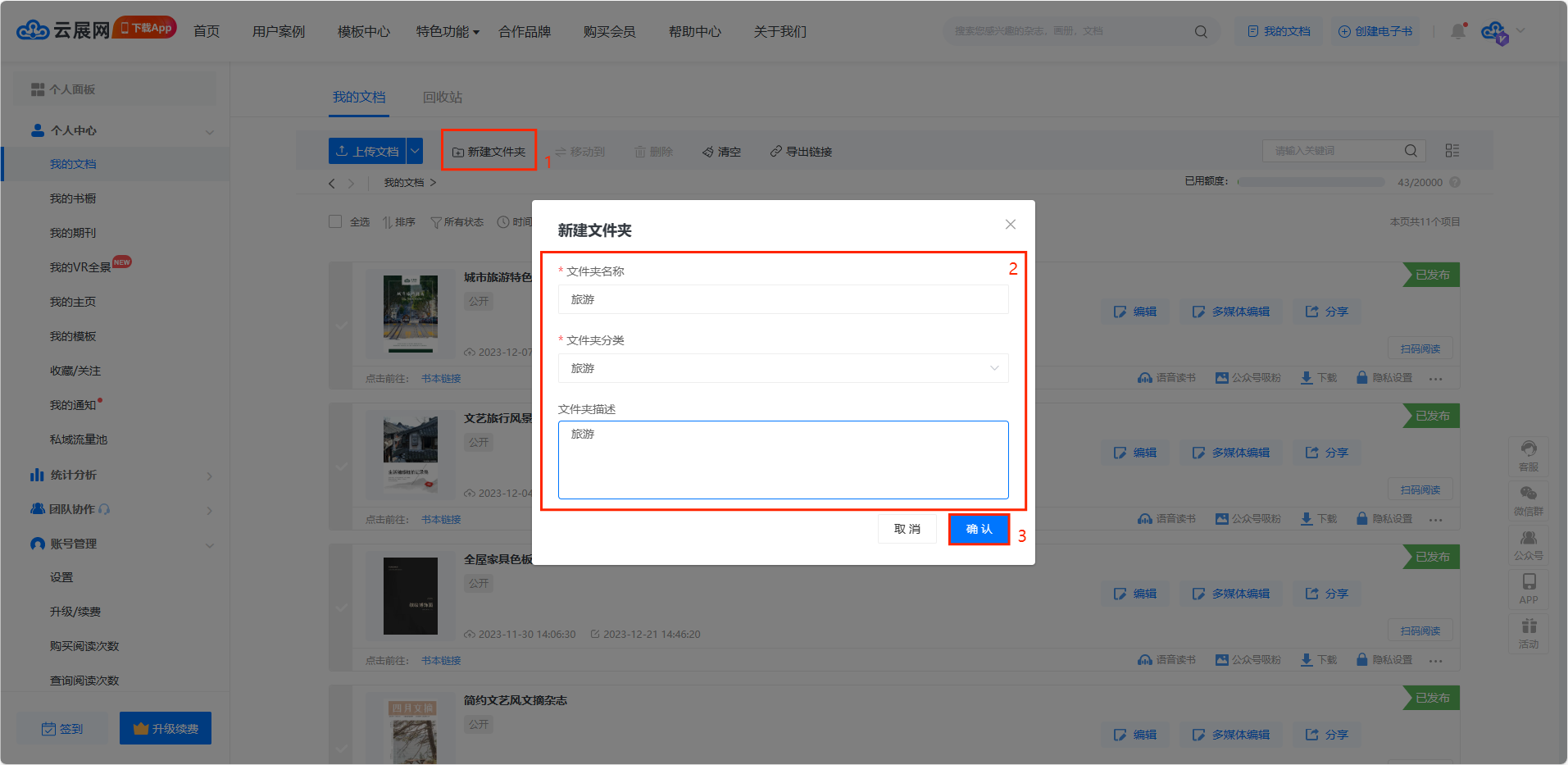The height and width of the screenshot is (765, 1568).
Task: Click the 文件夹名称 input field
Action: click(x=783, y=299)
